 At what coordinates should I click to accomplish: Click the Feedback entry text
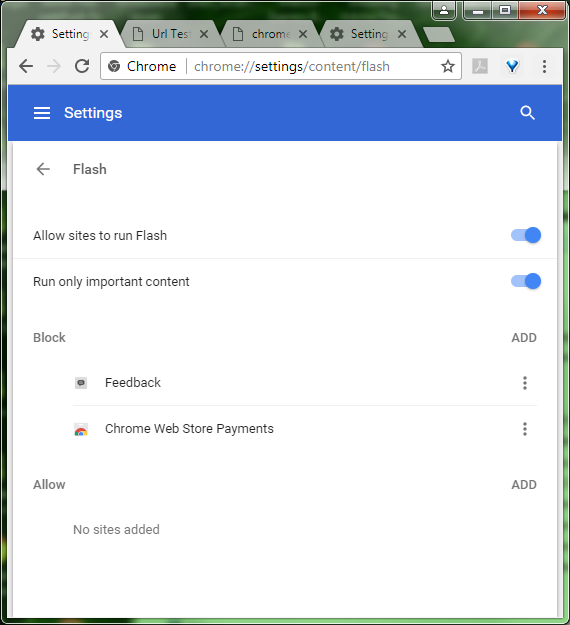[133, 383]
